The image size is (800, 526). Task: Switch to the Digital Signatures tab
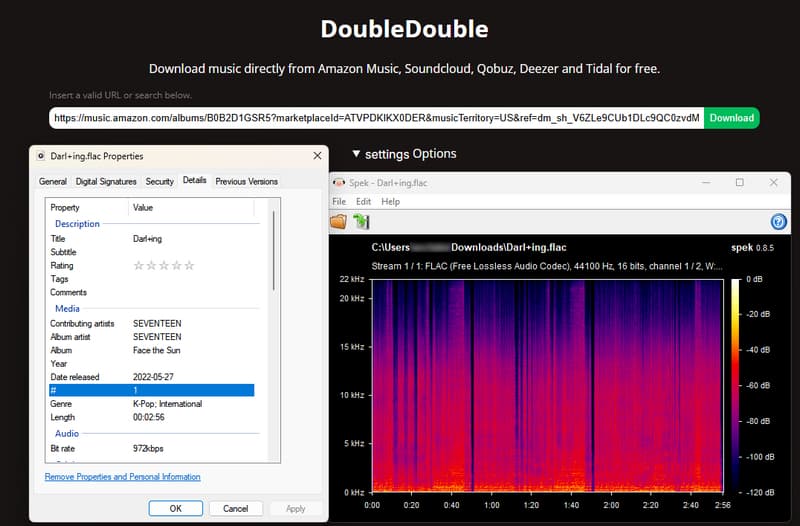coord(106,182)
